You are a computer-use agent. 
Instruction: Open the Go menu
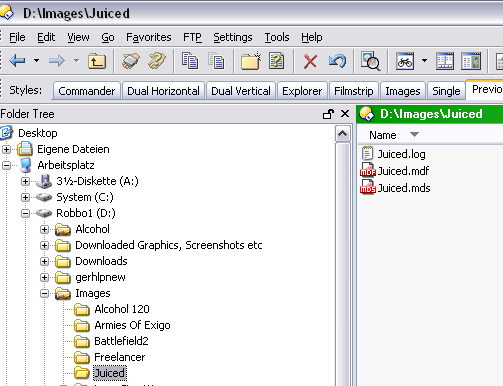point(108,37)
